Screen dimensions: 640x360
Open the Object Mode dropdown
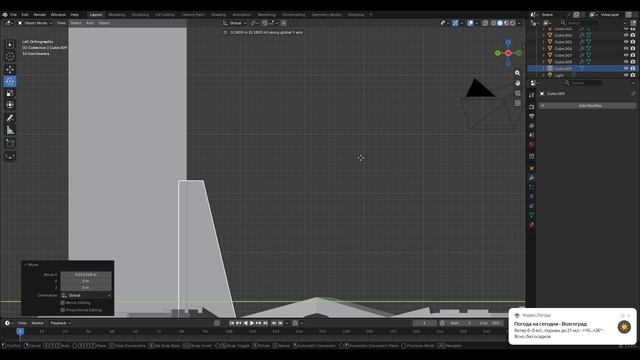click(x=35, y=23)
